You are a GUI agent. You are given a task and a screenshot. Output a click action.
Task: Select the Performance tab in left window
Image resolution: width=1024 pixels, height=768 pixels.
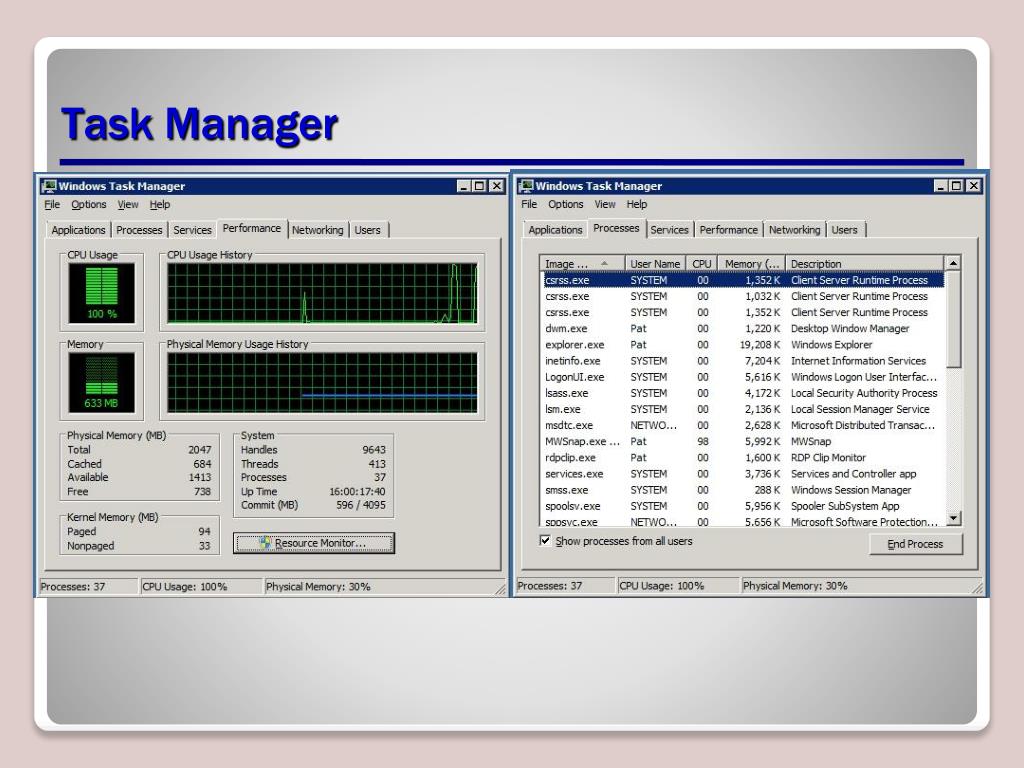(x=252, y=229)
